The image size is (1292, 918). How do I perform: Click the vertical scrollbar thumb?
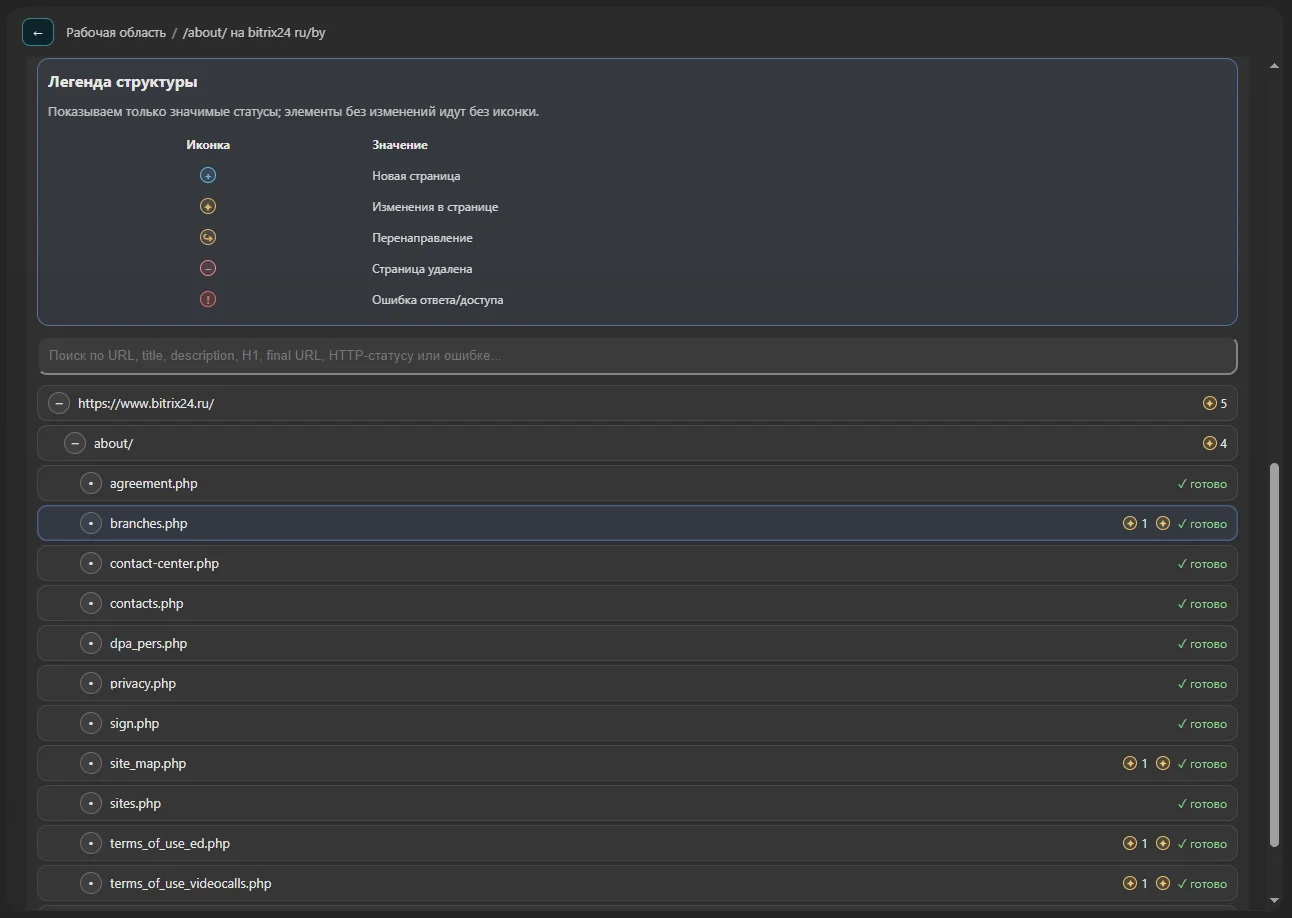(x=1274, y=655)
